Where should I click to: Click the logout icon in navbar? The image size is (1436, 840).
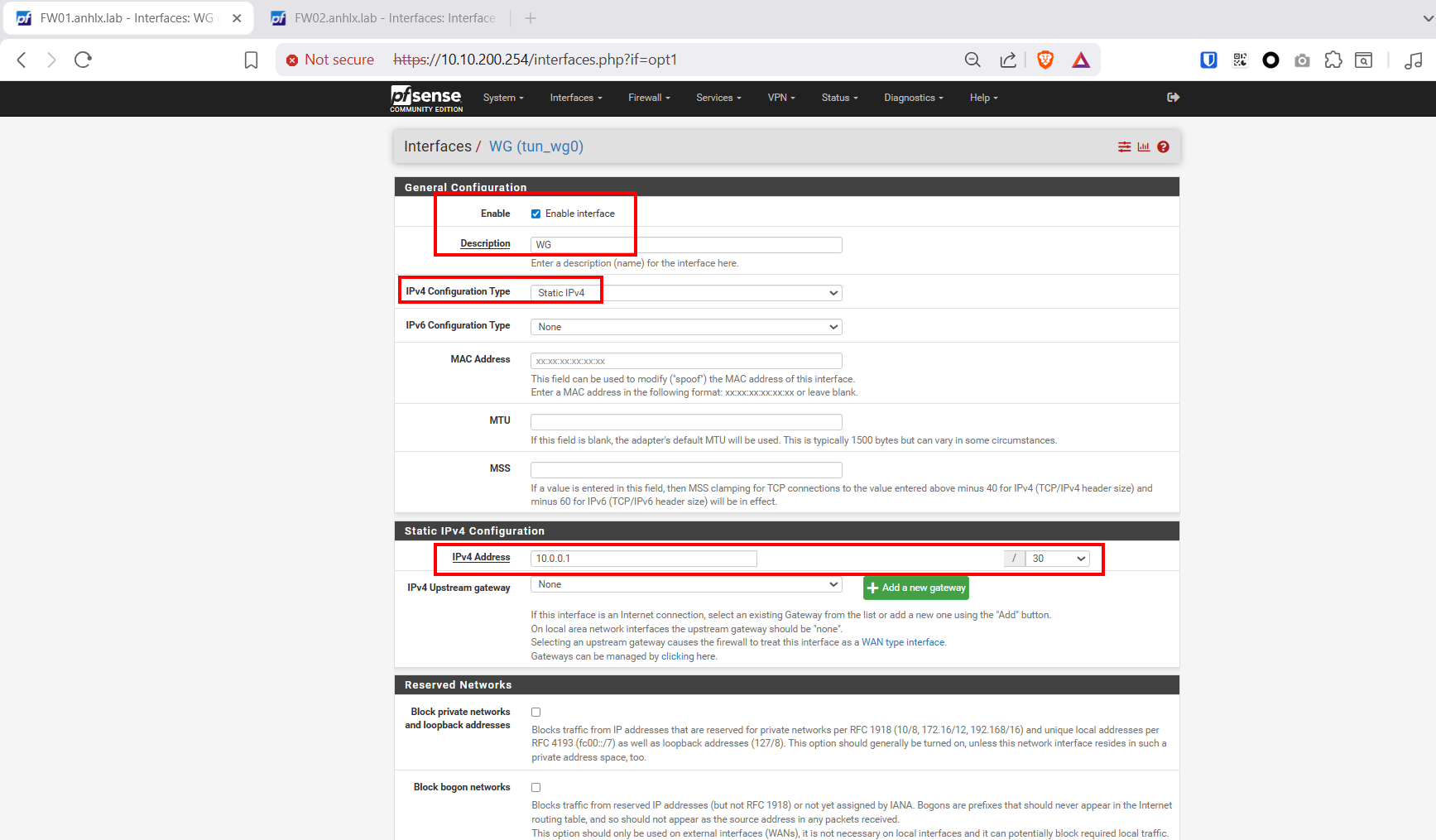[x=1173, y=98]
